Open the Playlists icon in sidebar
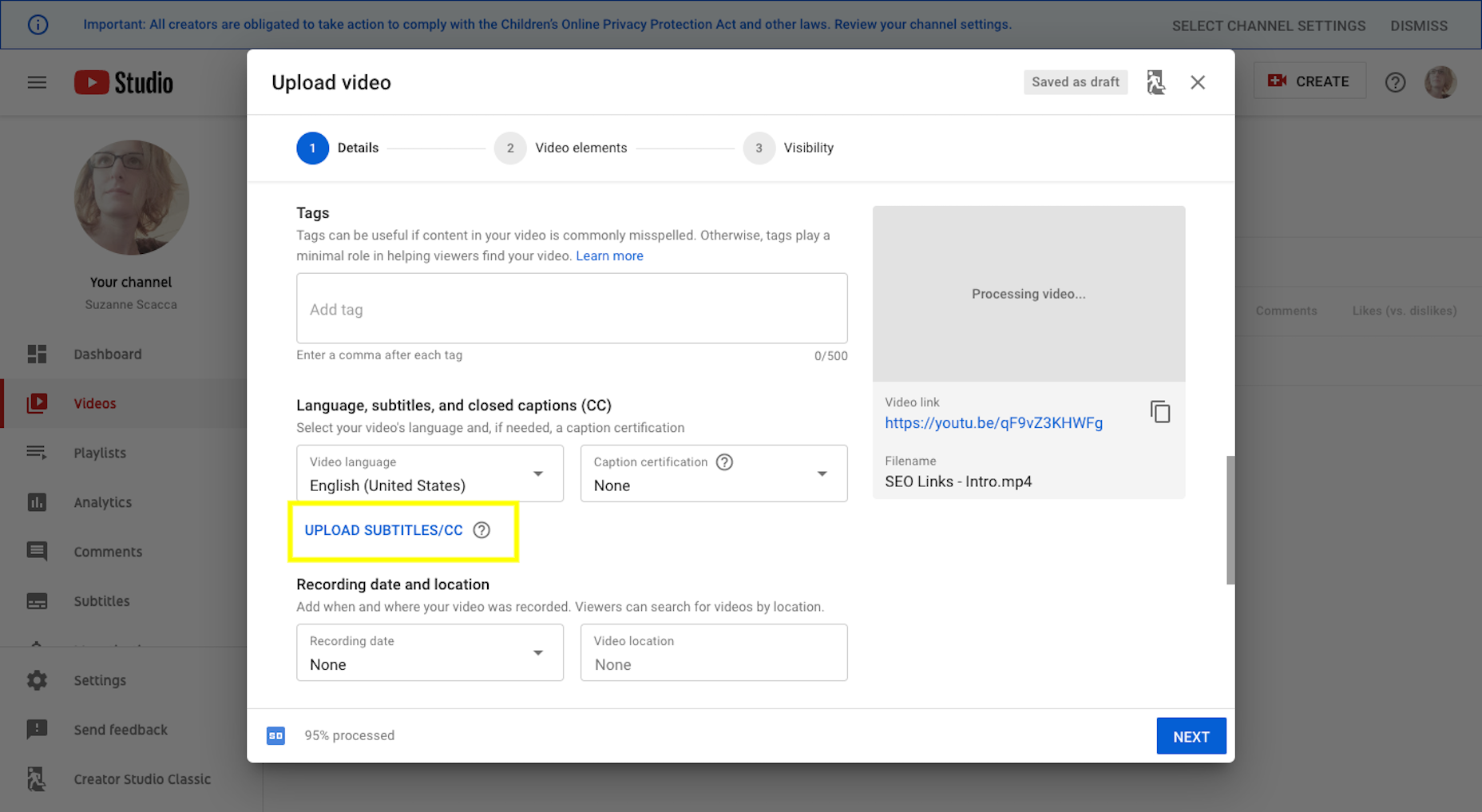 37,453
